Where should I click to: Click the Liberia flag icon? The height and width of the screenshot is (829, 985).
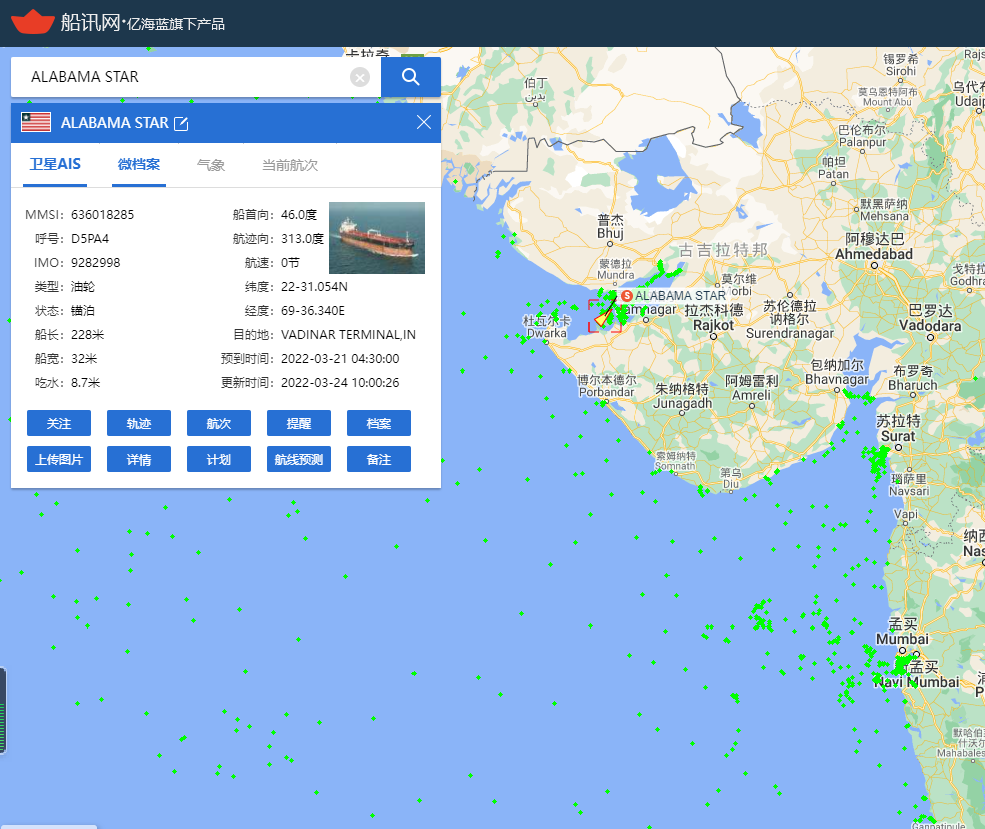[36, 123]
